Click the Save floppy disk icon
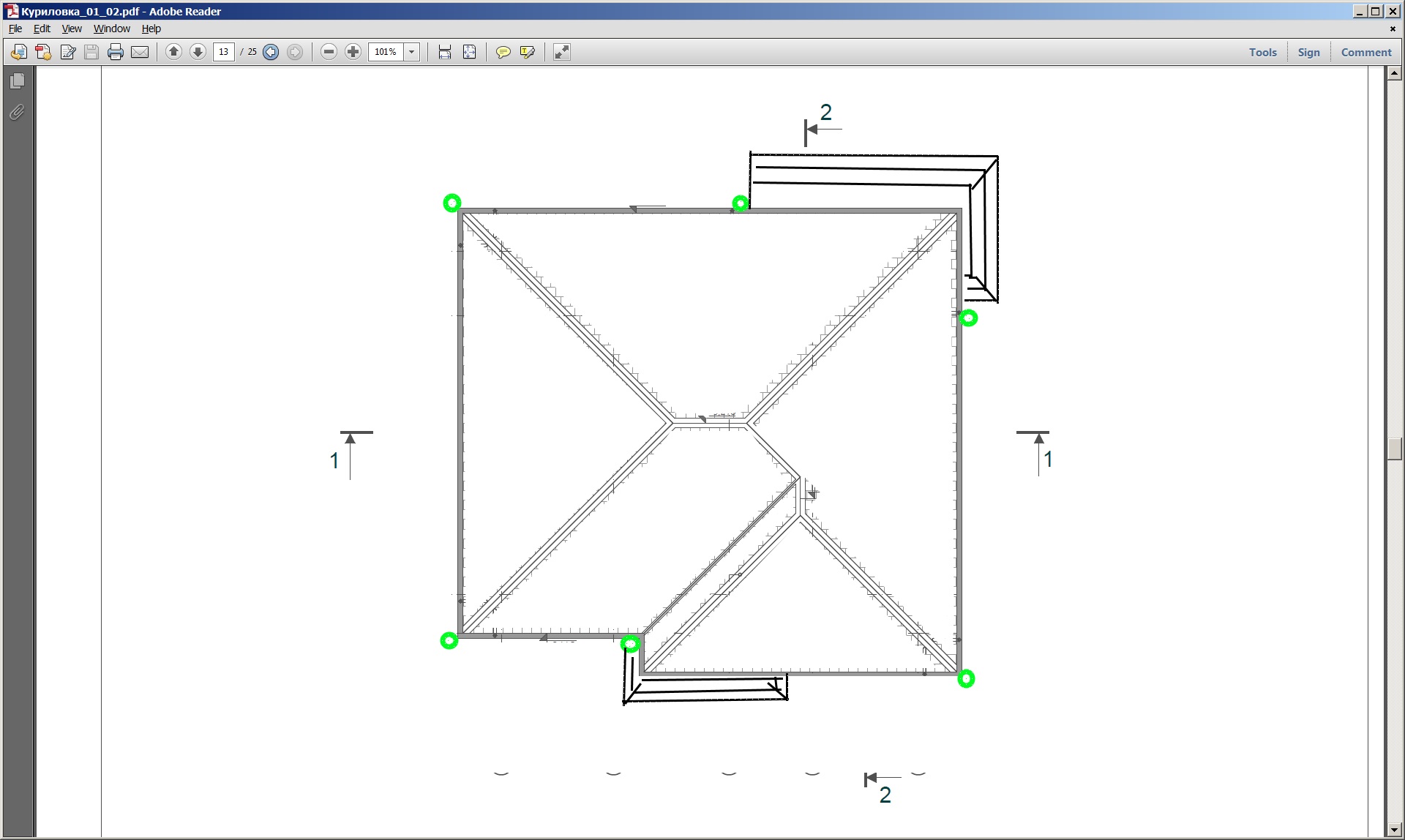 91,52
